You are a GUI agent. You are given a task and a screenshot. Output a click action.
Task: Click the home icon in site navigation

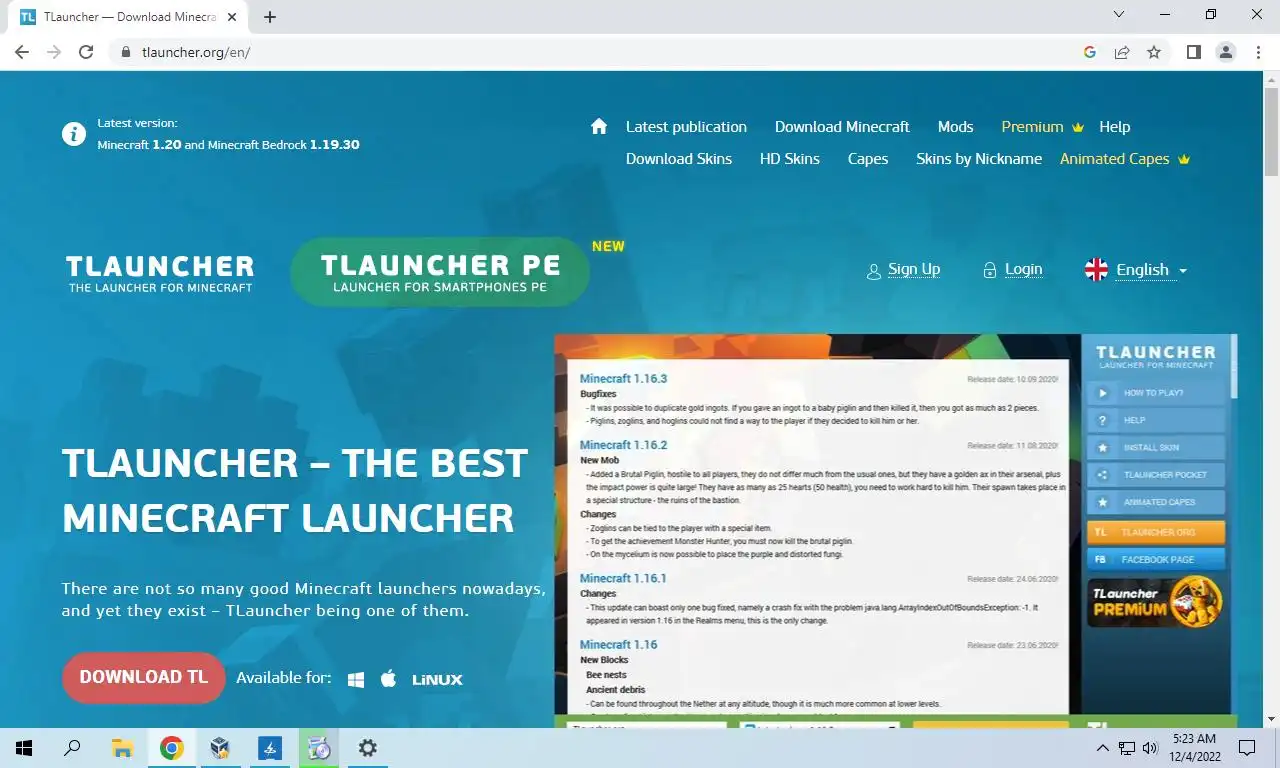click(x=599, y=126)
